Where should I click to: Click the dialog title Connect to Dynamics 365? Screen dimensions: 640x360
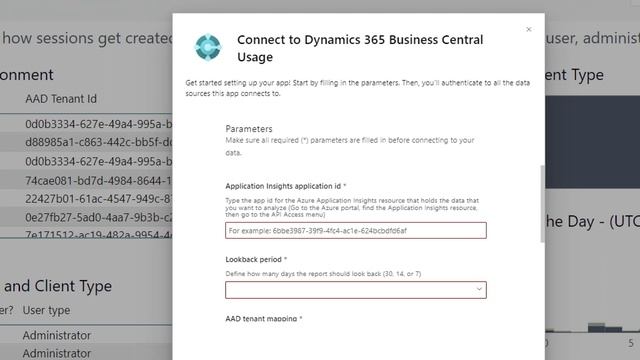(x=360, y=48)
